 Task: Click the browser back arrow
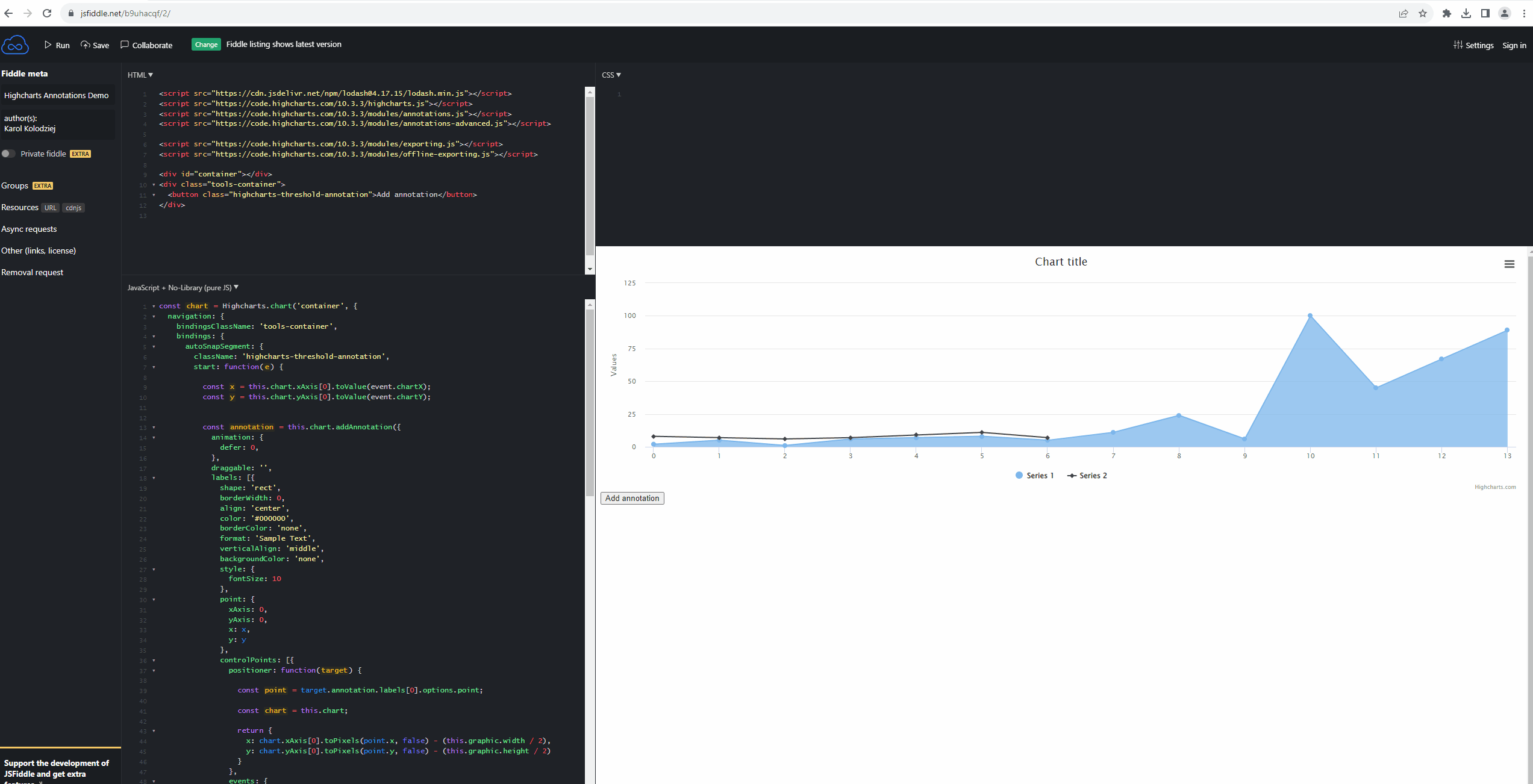coord(8,13)
